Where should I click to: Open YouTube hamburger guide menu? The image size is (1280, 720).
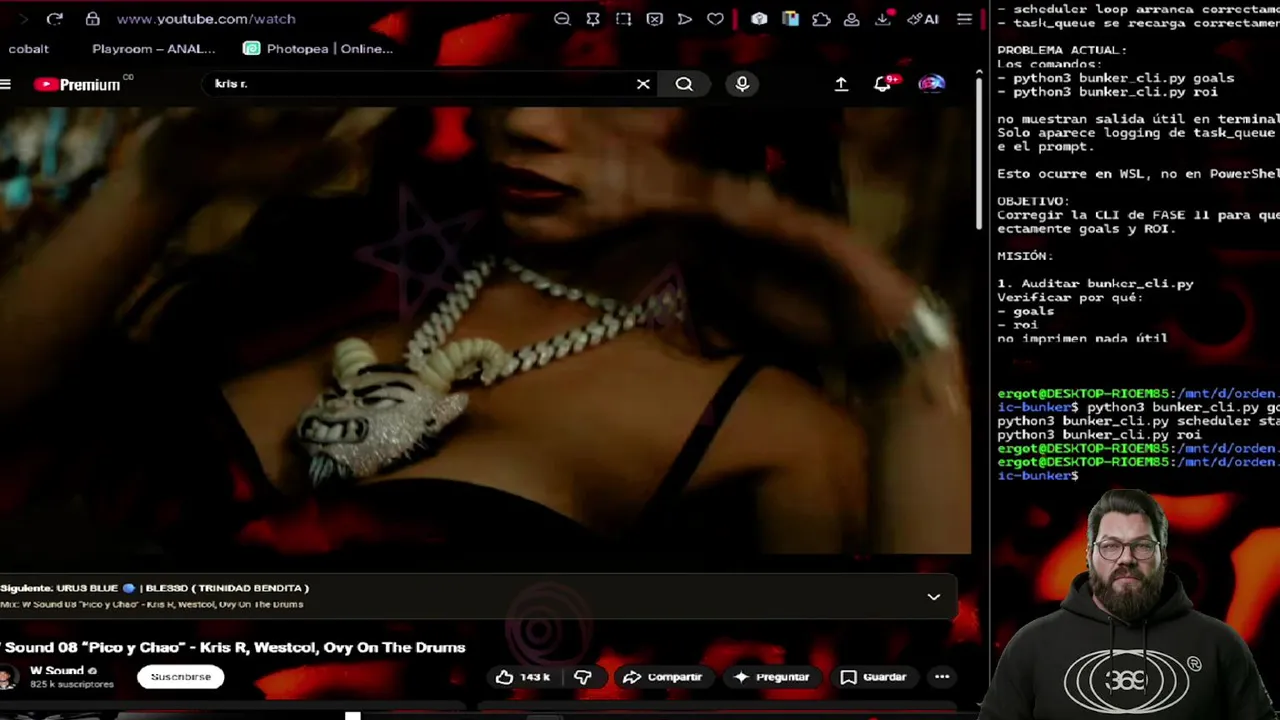[5, 84]
